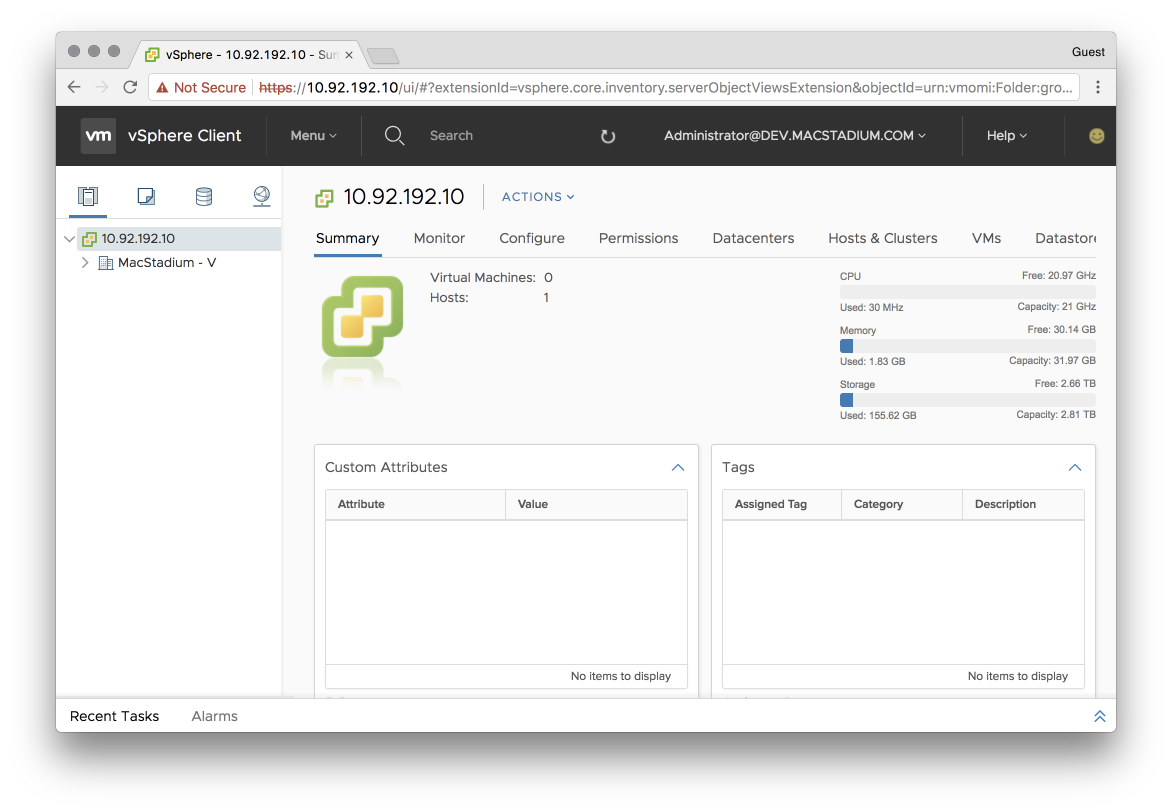Sort by the Assigned Tag column header
The height and width of the screenshot is (812, 1172).
pyautogui.click(x=782, y=505)
